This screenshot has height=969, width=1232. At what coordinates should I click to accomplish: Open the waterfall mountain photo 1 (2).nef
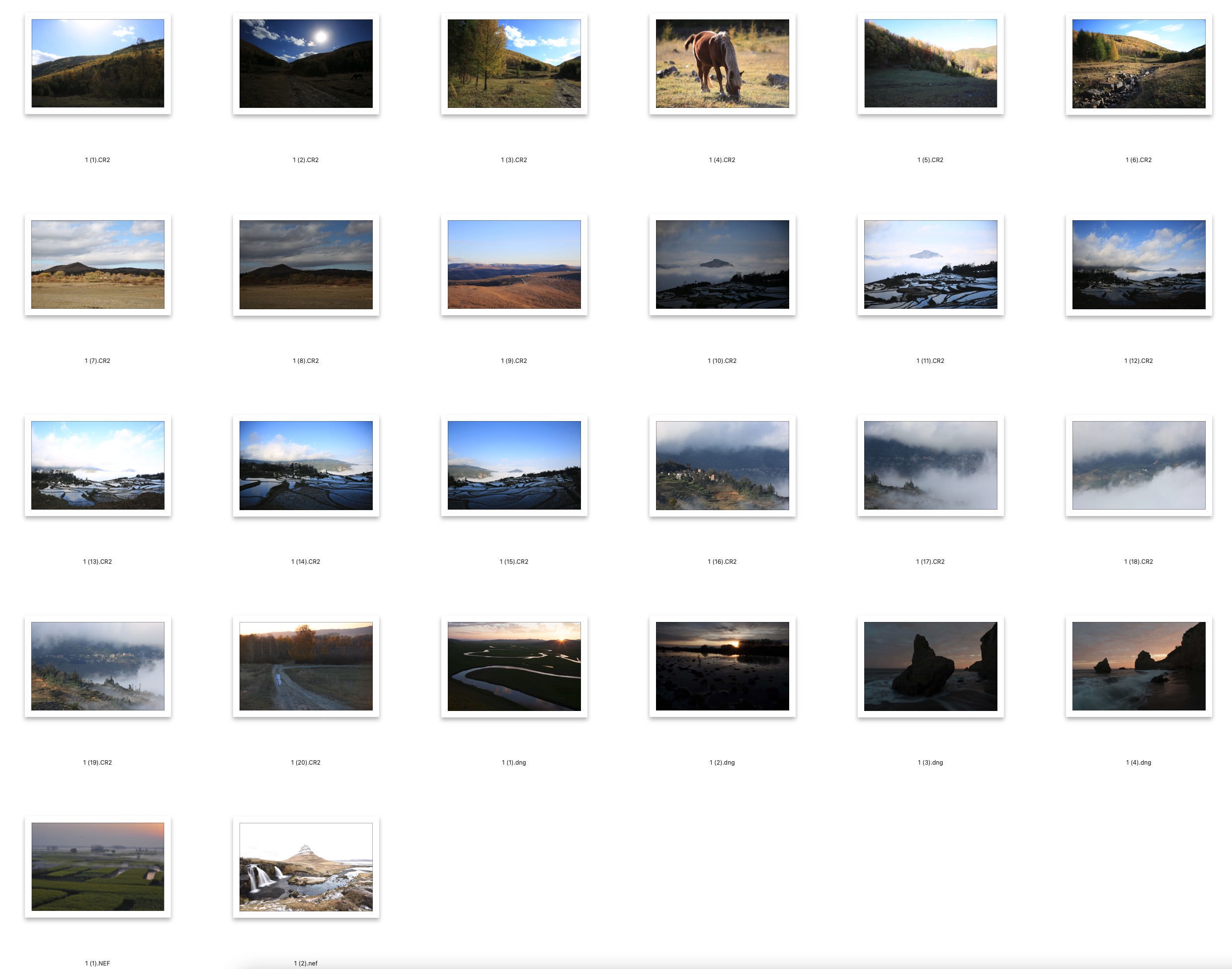pos(306,867)
